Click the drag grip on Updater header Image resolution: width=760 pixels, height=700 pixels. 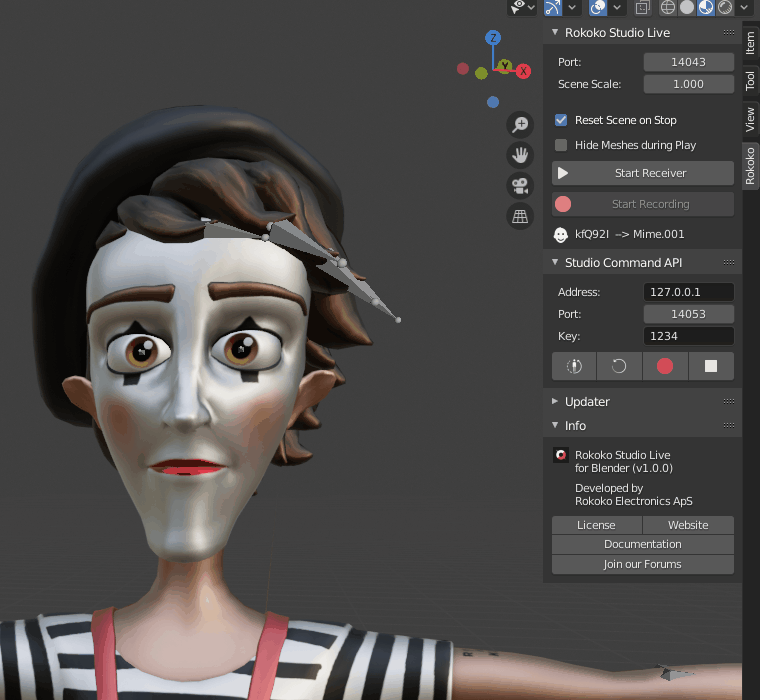click(728, 401)
